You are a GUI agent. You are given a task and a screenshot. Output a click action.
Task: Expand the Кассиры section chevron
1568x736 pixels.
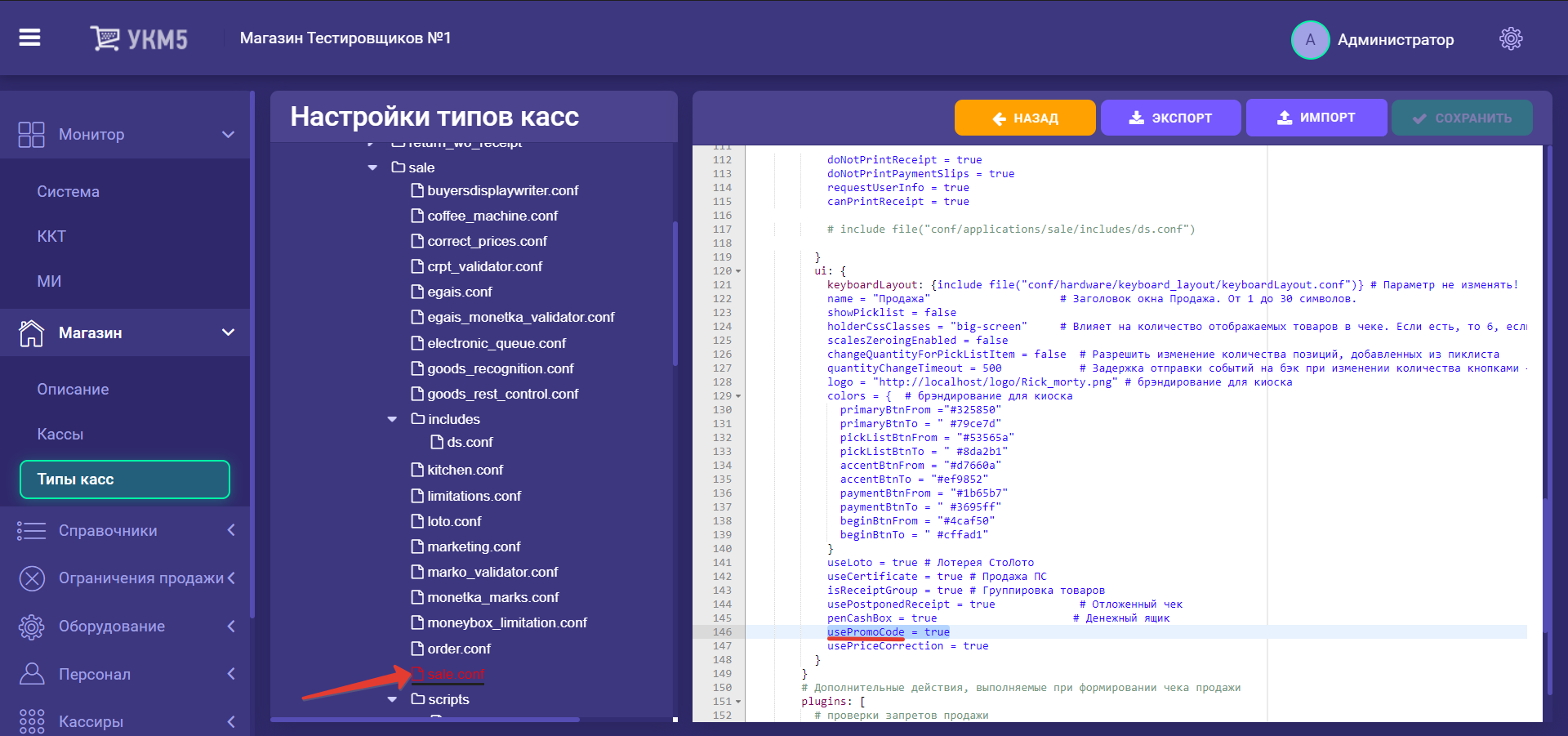pyautogui.click(x=231, y=721)
